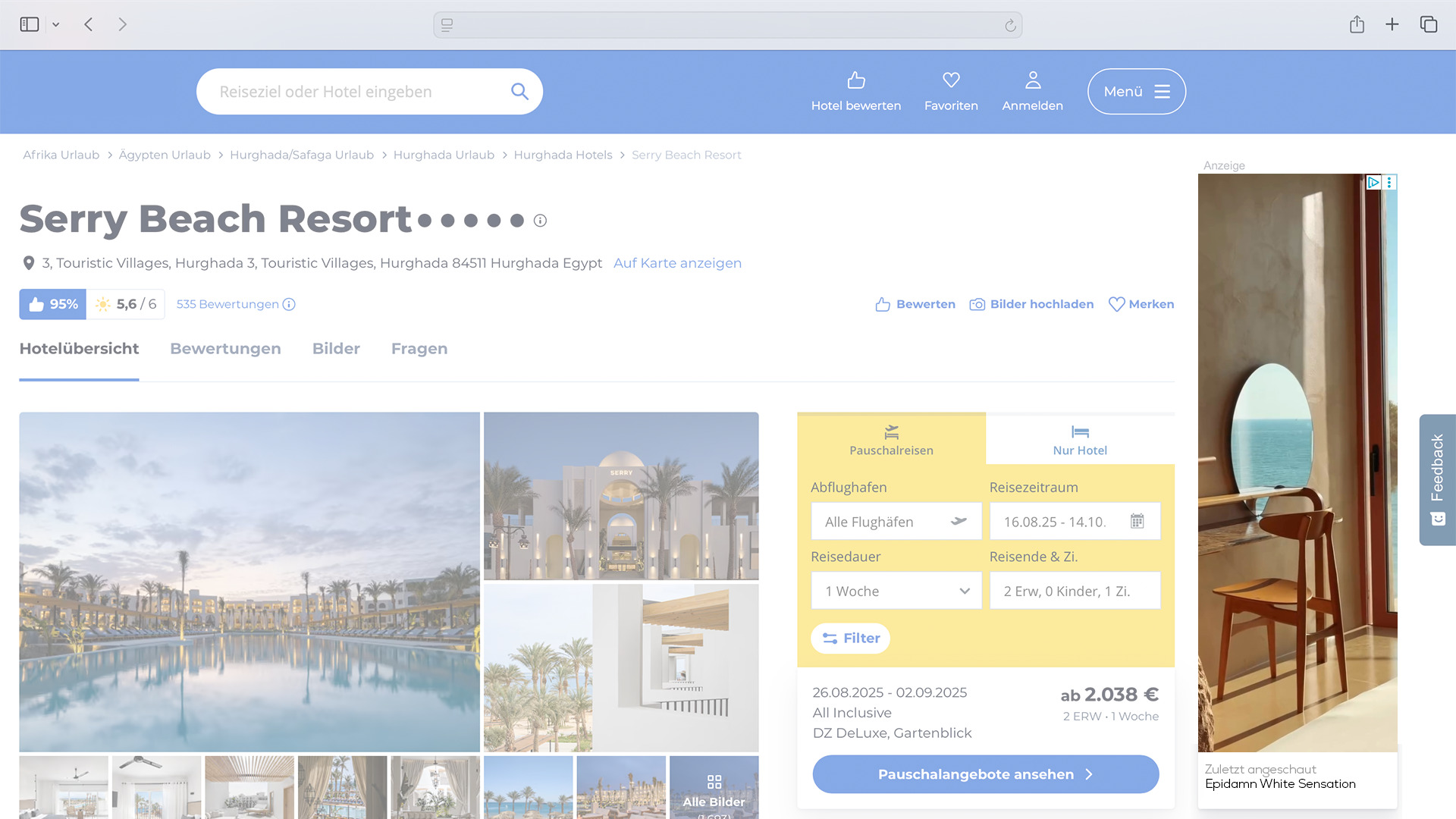
Task: Click the calendar icon in Reisezeitraum
Action: [1137, 522]
